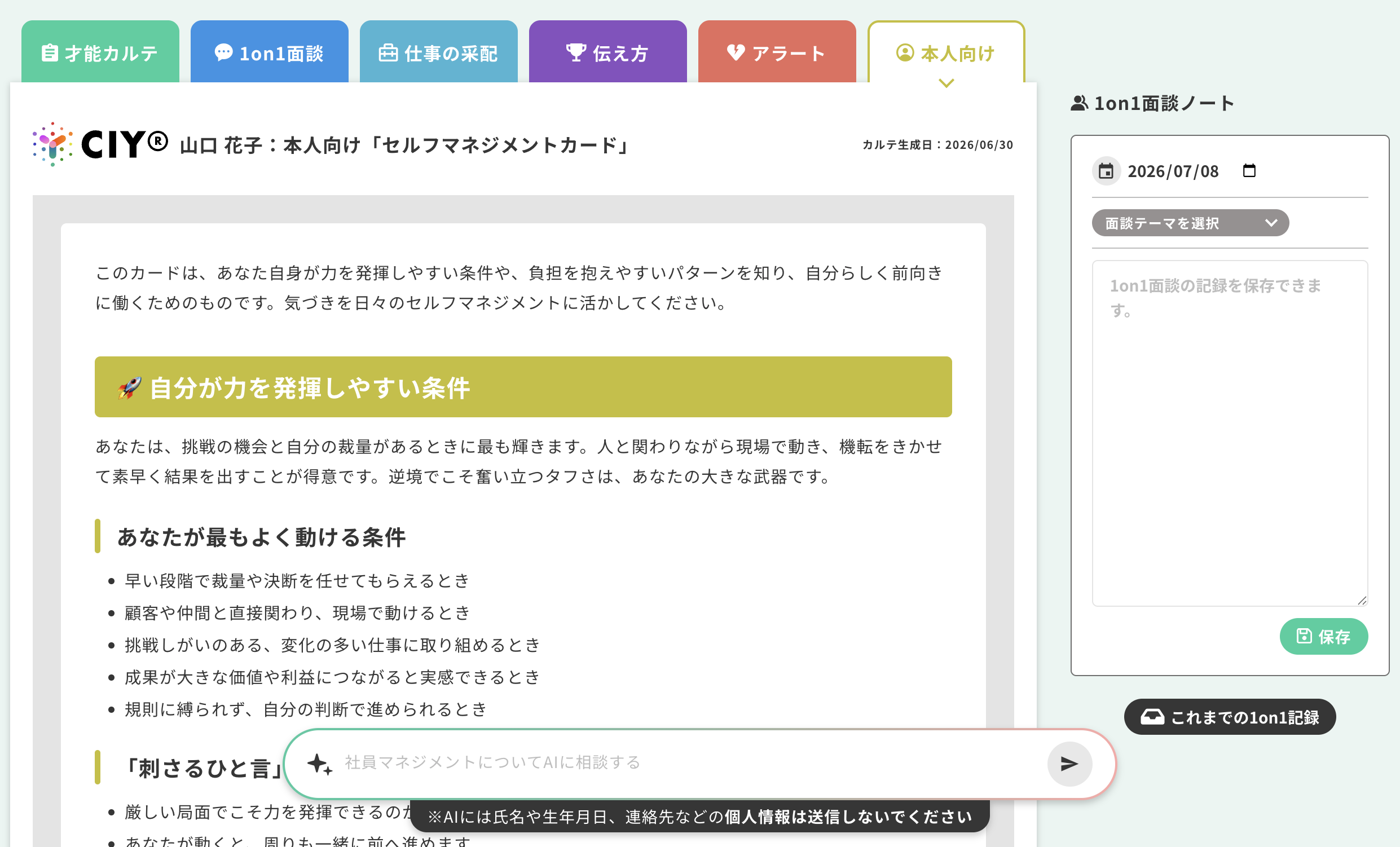Click the clipboard icon on 才能カルテ tab

coord(50,52)
